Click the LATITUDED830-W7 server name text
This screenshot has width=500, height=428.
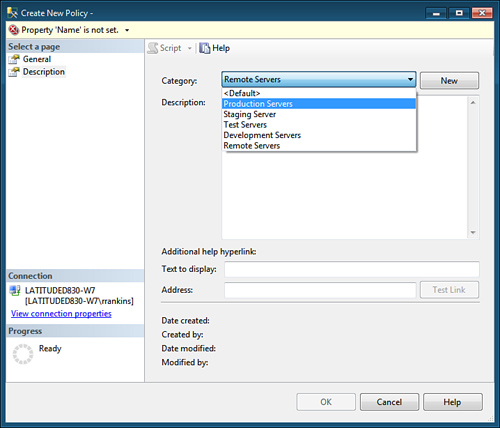pyautogui.click(x=60, y=290)
